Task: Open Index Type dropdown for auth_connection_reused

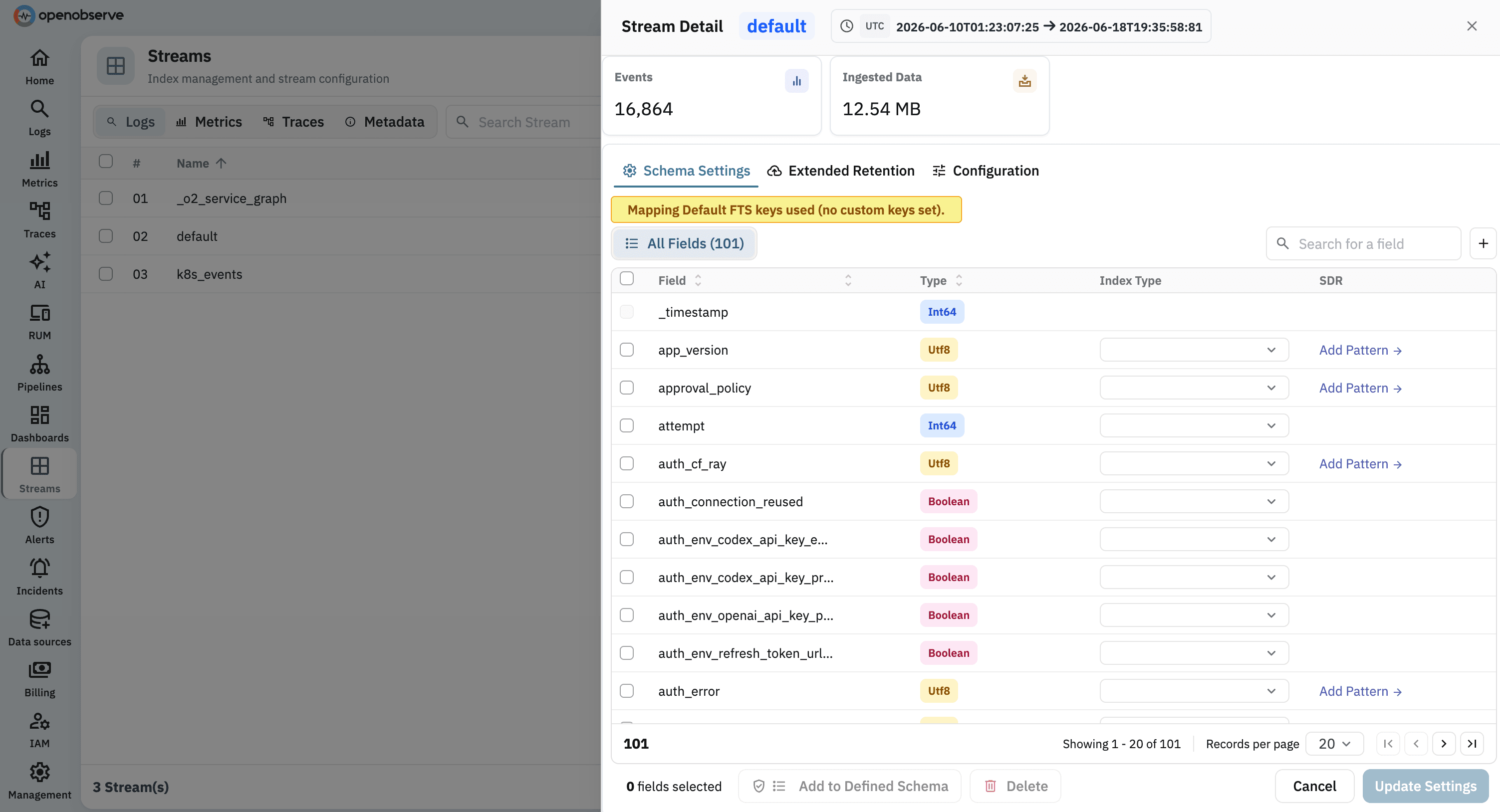Action: 1194,501
